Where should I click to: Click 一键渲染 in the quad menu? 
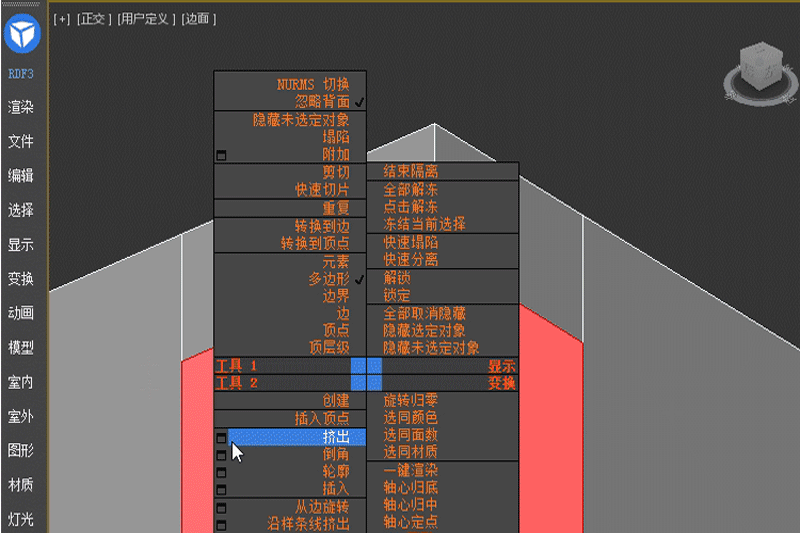(411, 470)
